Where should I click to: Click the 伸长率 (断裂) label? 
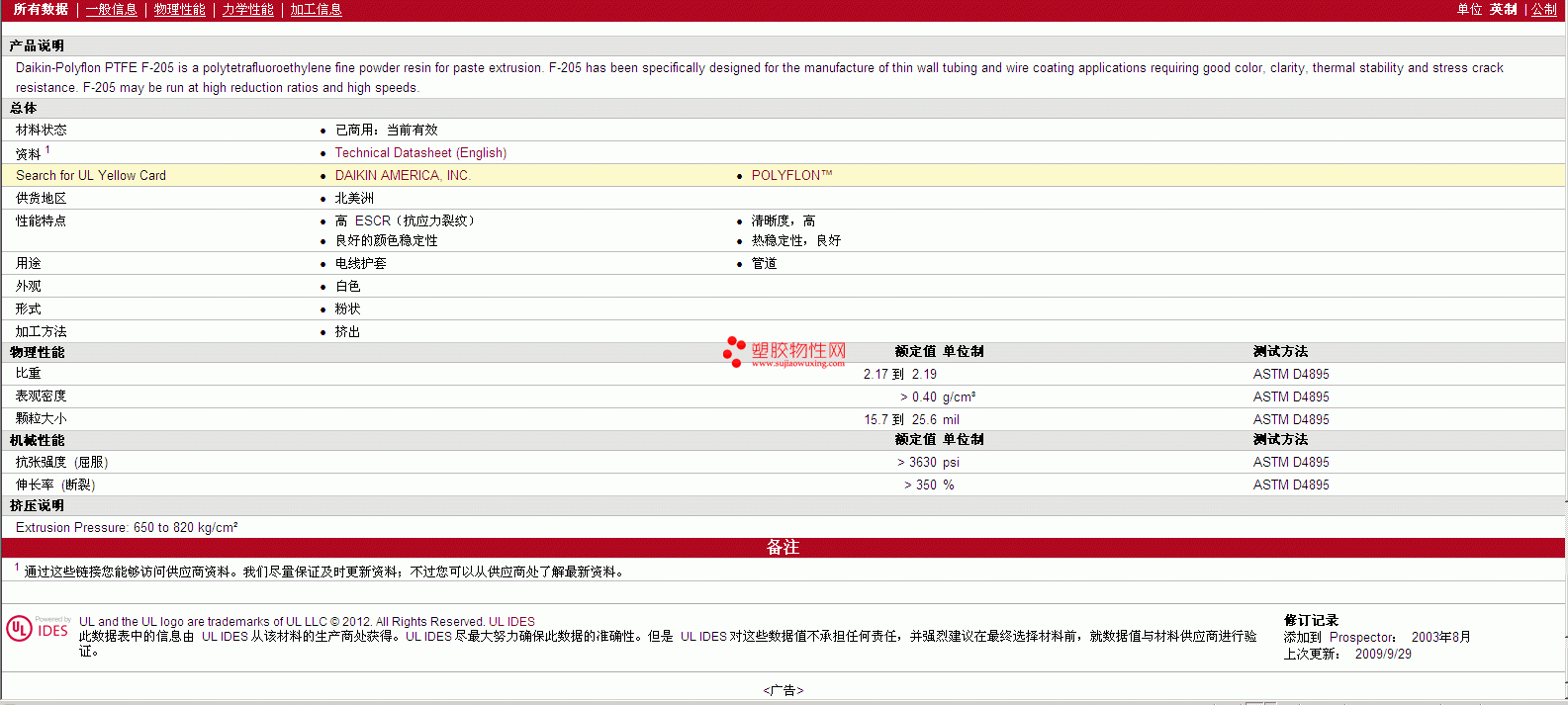click(x=55, y=485)
